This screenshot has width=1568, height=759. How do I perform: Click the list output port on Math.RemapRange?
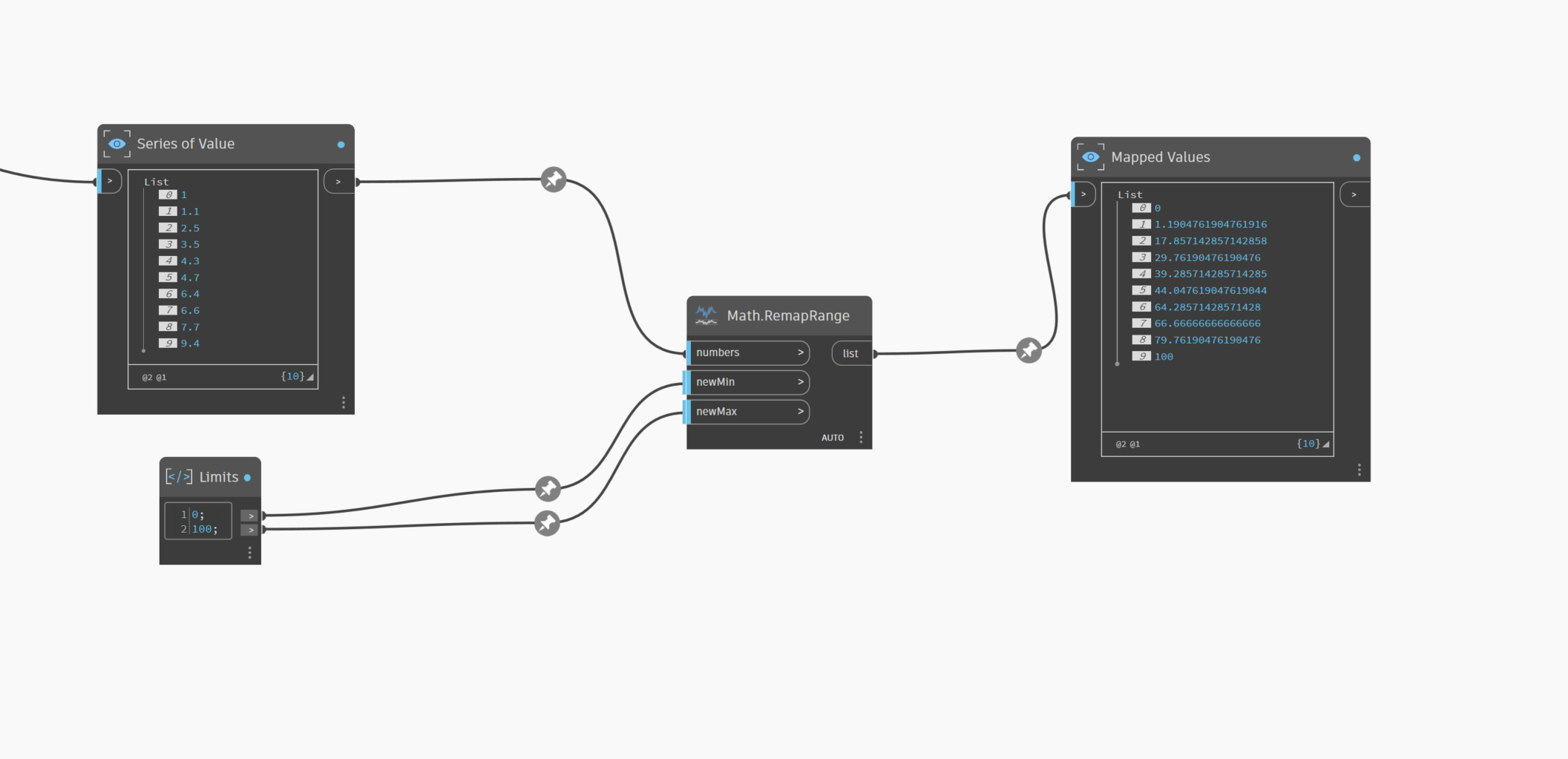pos(850,353)
